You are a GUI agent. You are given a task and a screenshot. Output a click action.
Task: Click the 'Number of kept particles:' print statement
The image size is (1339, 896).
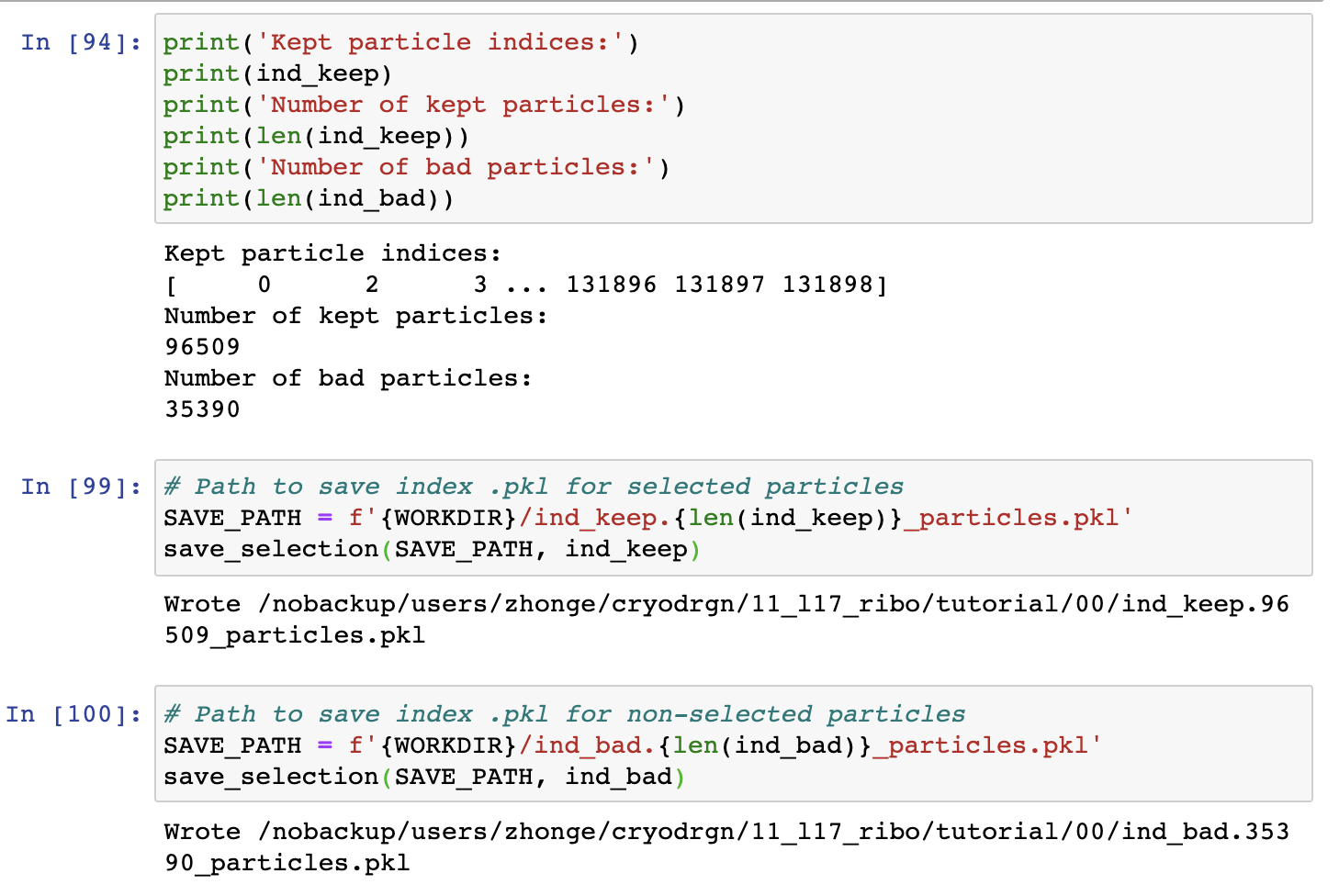click(x=423, y=105)
